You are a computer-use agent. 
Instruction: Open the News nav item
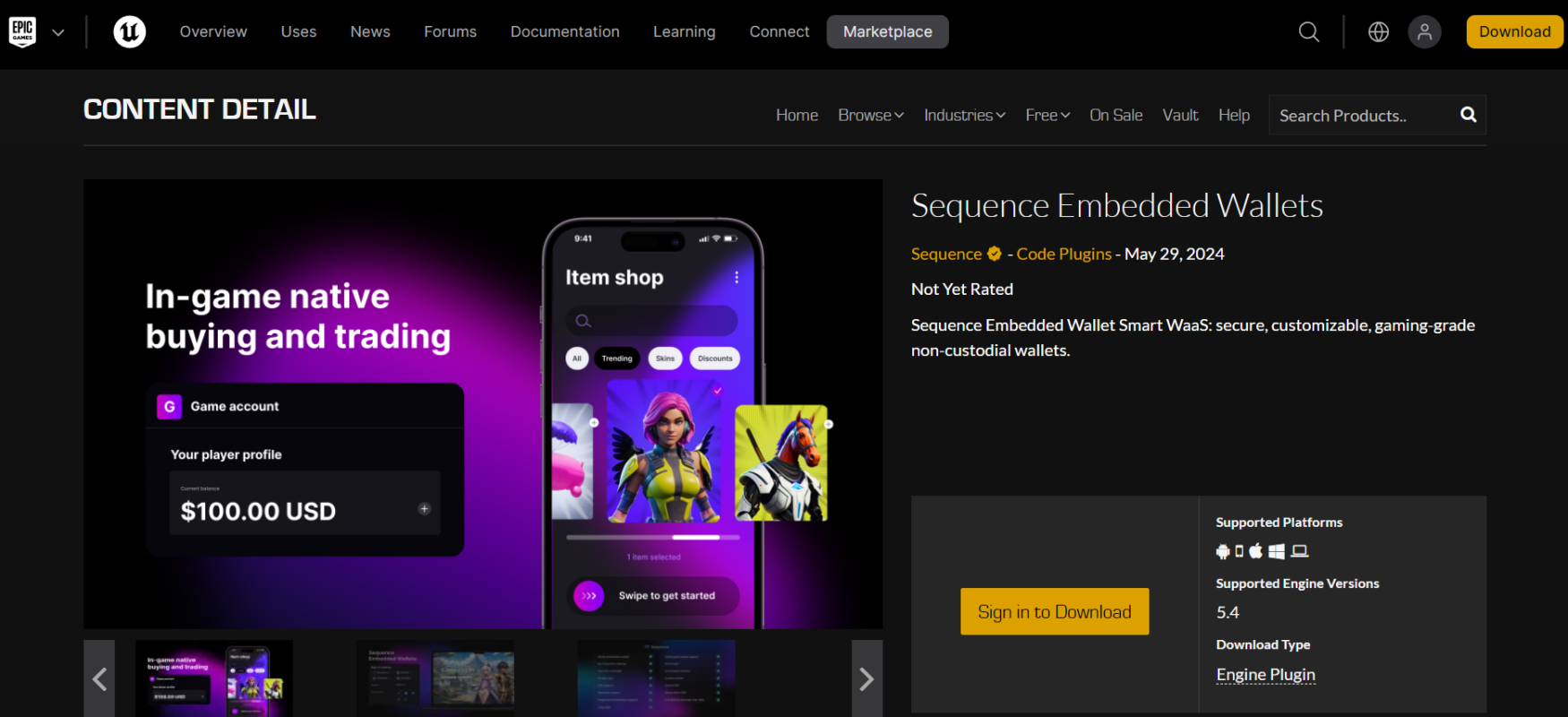[370, 32]
